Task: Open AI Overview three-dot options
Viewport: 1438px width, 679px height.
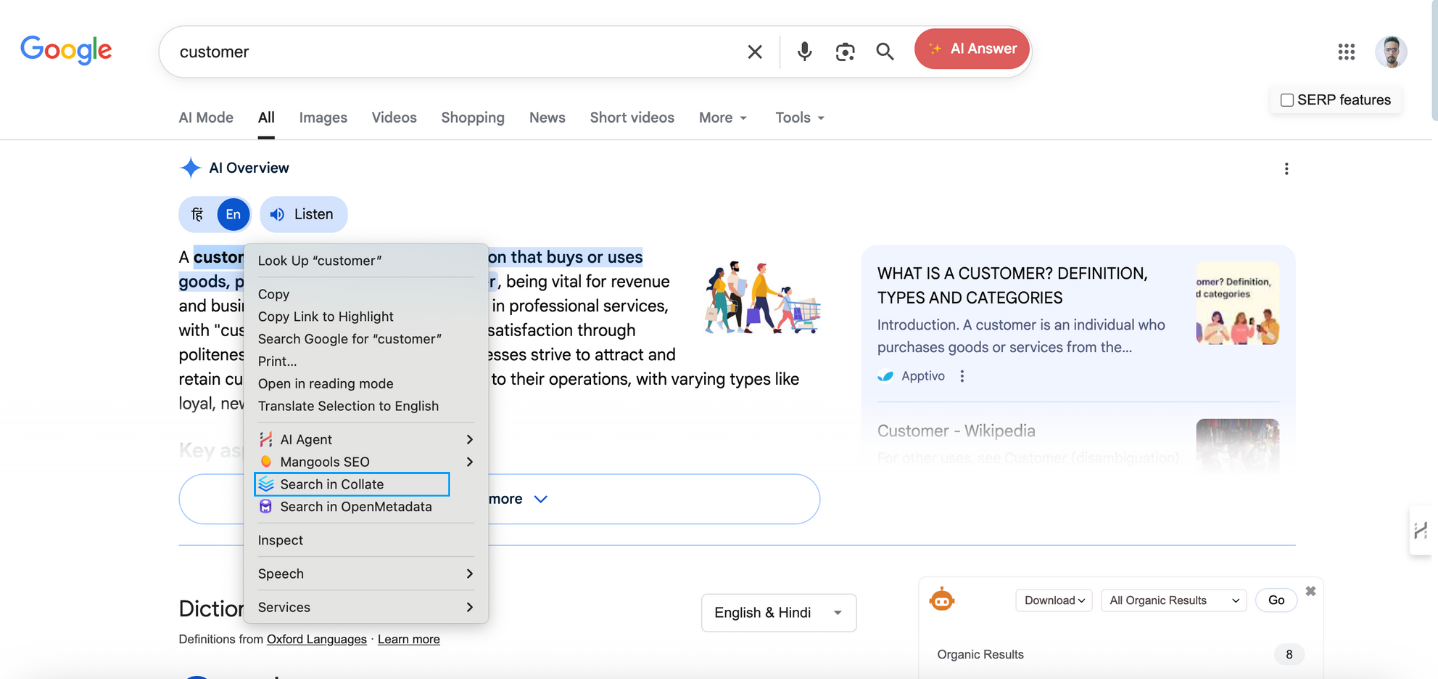Action: click(x=1286, y=169)
